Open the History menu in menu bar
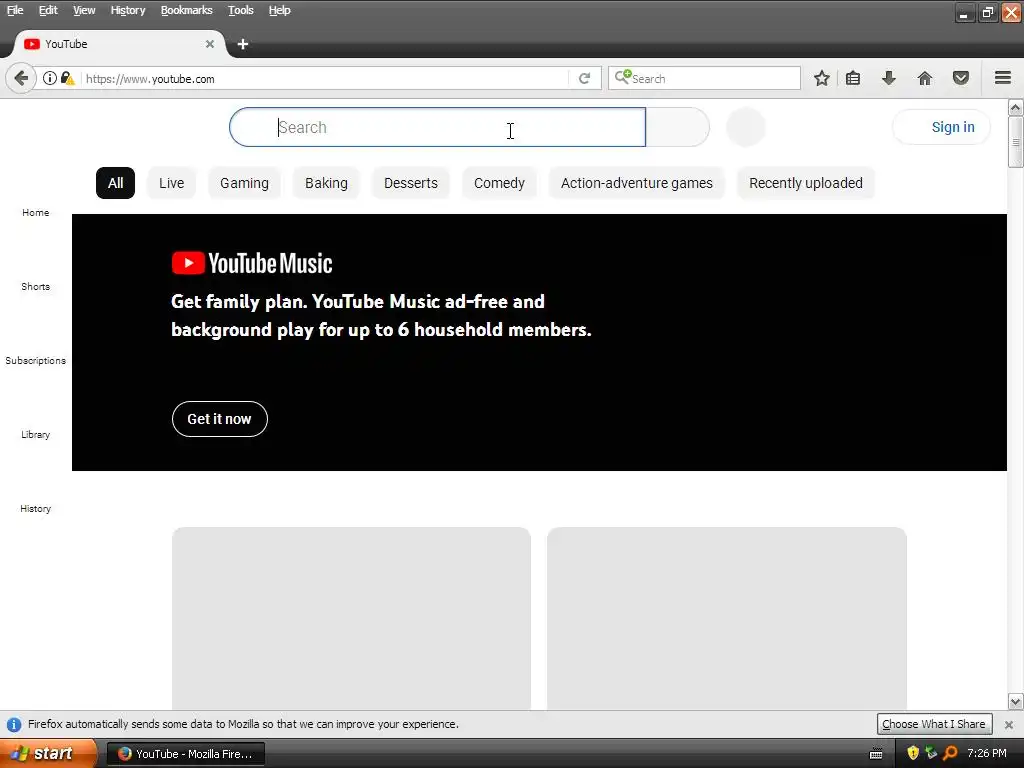Image resolution: width=1024 pixels, height=768 pixels. (x=128, y=10)
